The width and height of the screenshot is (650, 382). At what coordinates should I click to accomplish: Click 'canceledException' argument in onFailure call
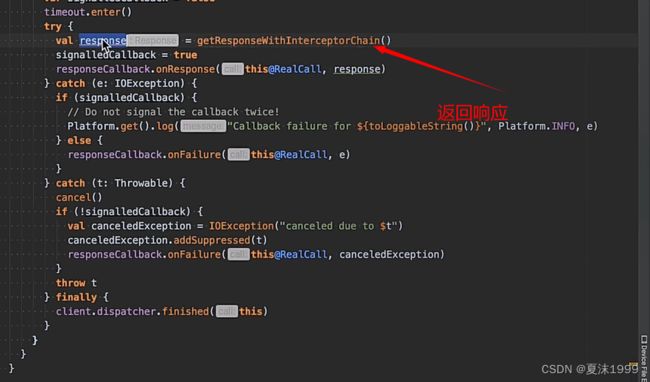pyautogui.click(x=389, y=254)
